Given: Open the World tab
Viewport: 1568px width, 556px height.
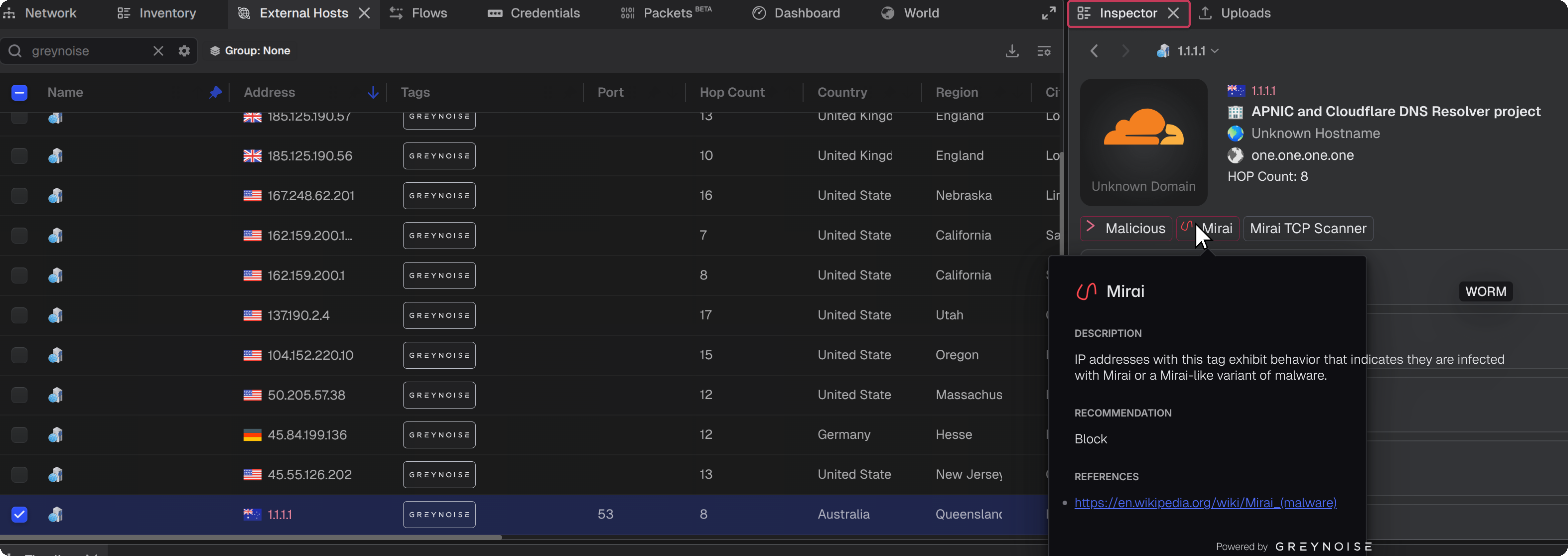Looking at the screenshot, I should click(x=910, y=13).
